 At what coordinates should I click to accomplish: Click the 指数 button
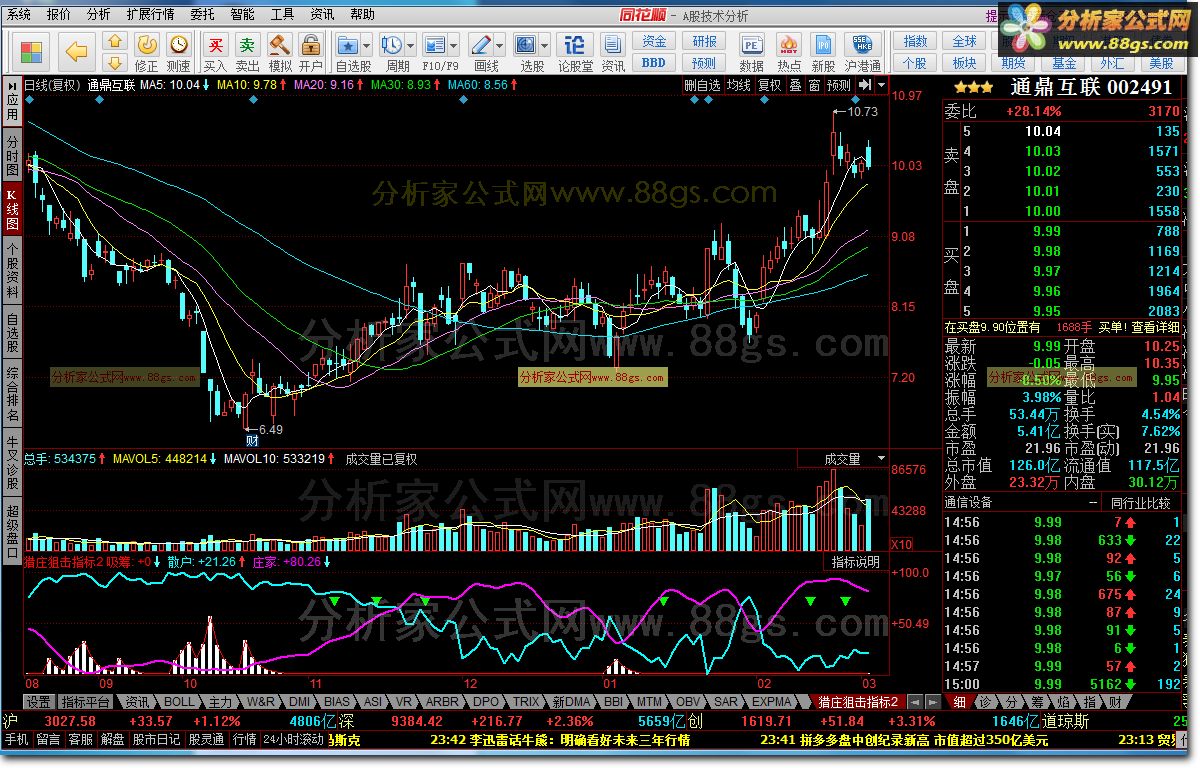(915, 41)
